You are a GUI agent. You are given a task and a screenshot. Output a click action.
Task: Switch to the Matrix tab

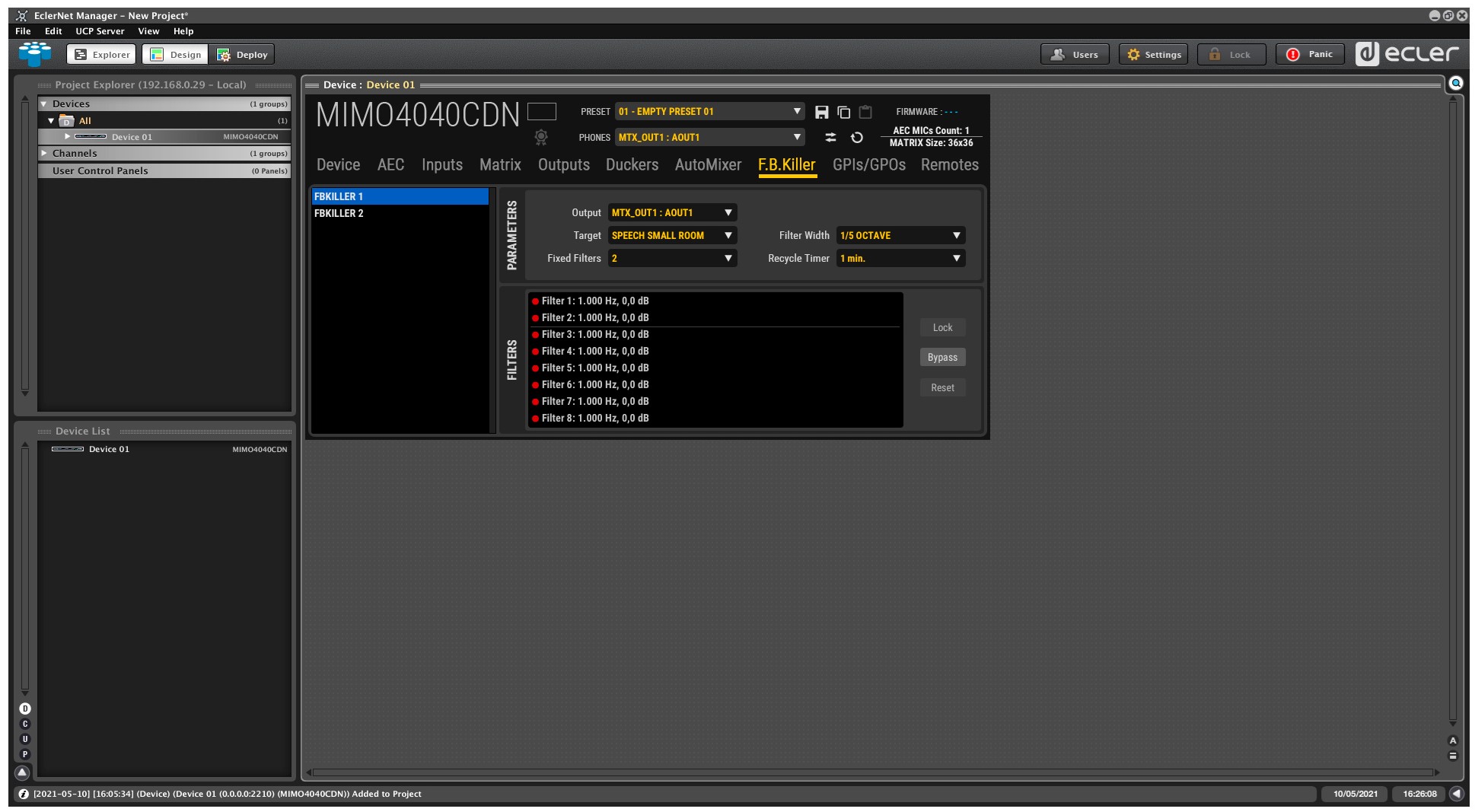pos(500,165)
